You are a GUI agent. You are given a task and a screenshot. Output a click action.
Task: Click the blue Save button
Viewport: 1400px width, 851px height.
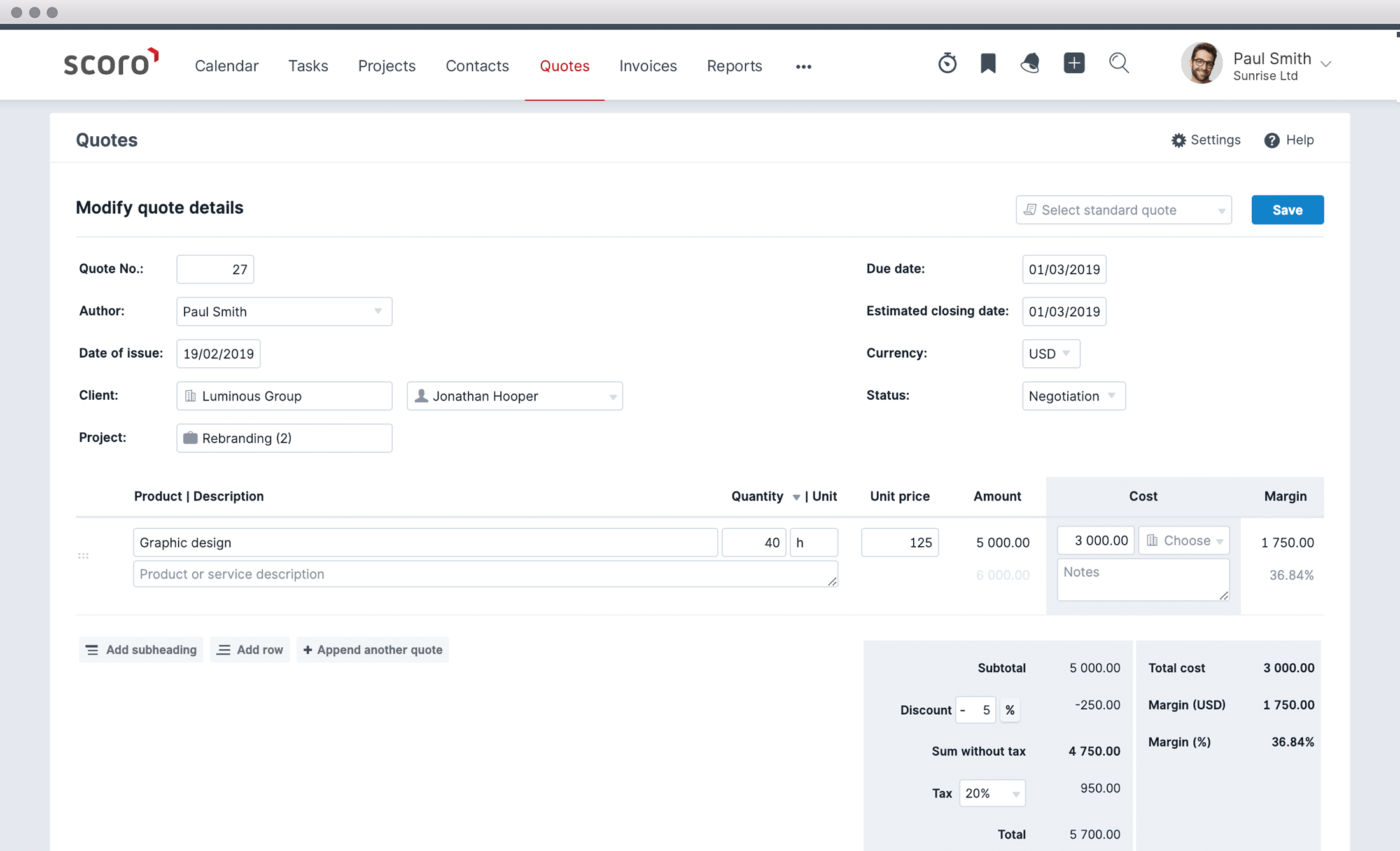click(x=1287, y=210)
